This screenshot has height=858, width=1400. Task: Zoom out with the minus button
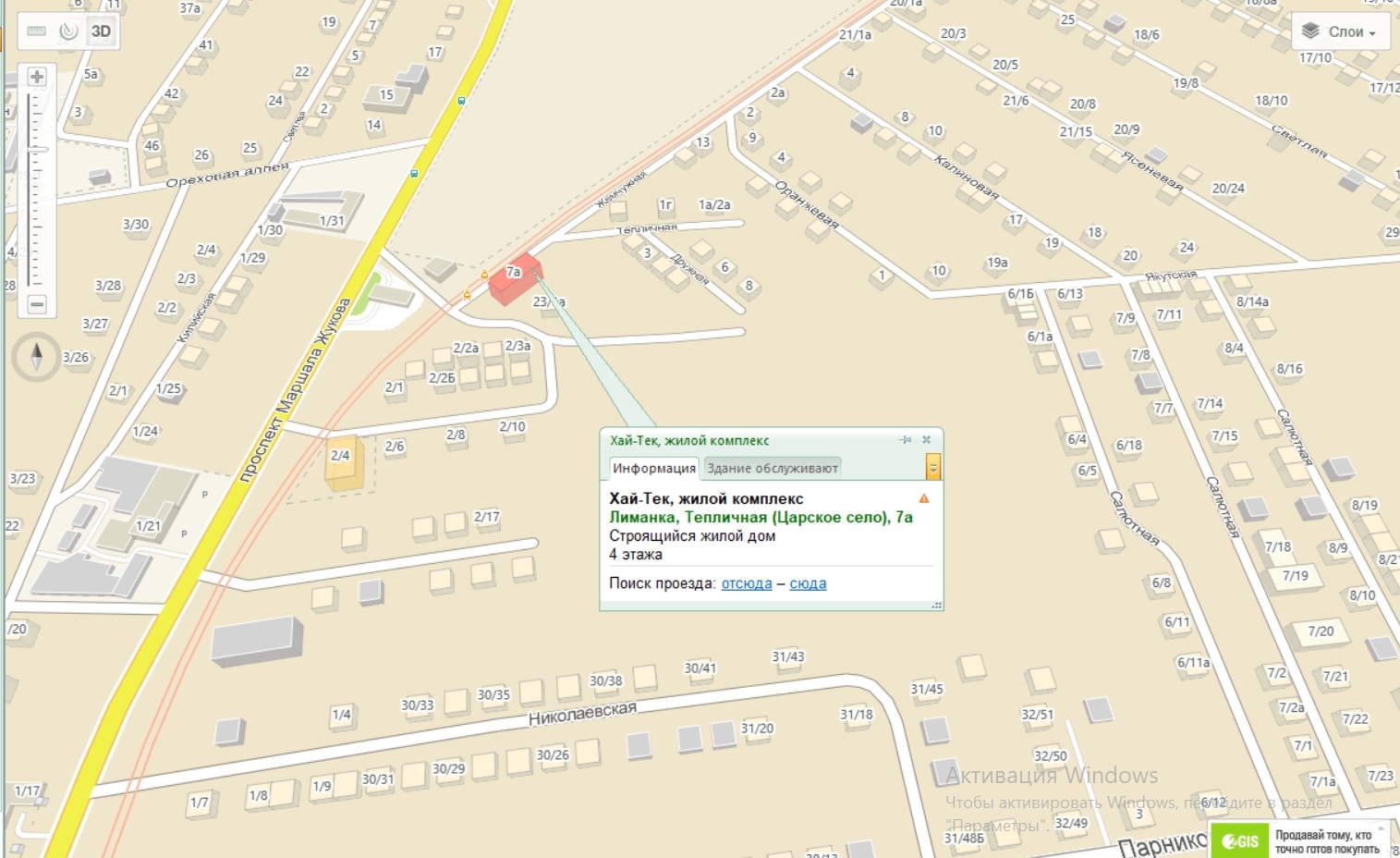[37, 304]
